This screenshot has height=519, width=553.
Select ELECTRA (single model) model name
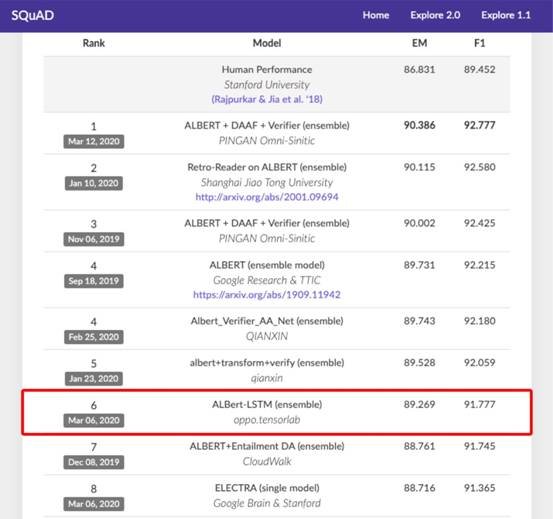click(x=267, y=488)
